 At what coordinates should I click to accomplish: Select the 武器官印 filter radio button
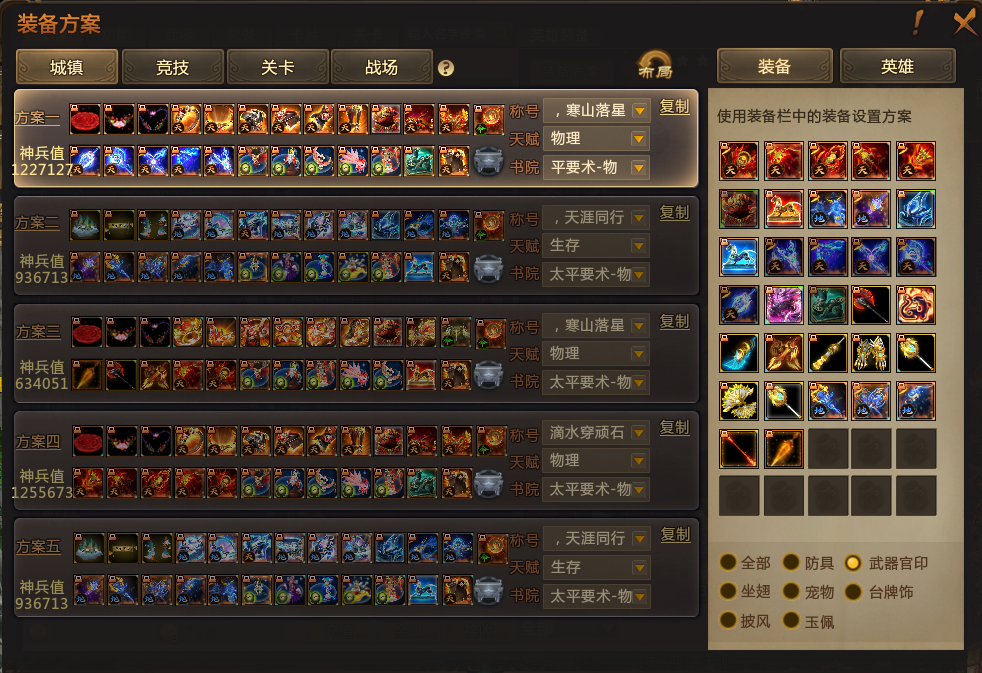click(x=852, y=563)
